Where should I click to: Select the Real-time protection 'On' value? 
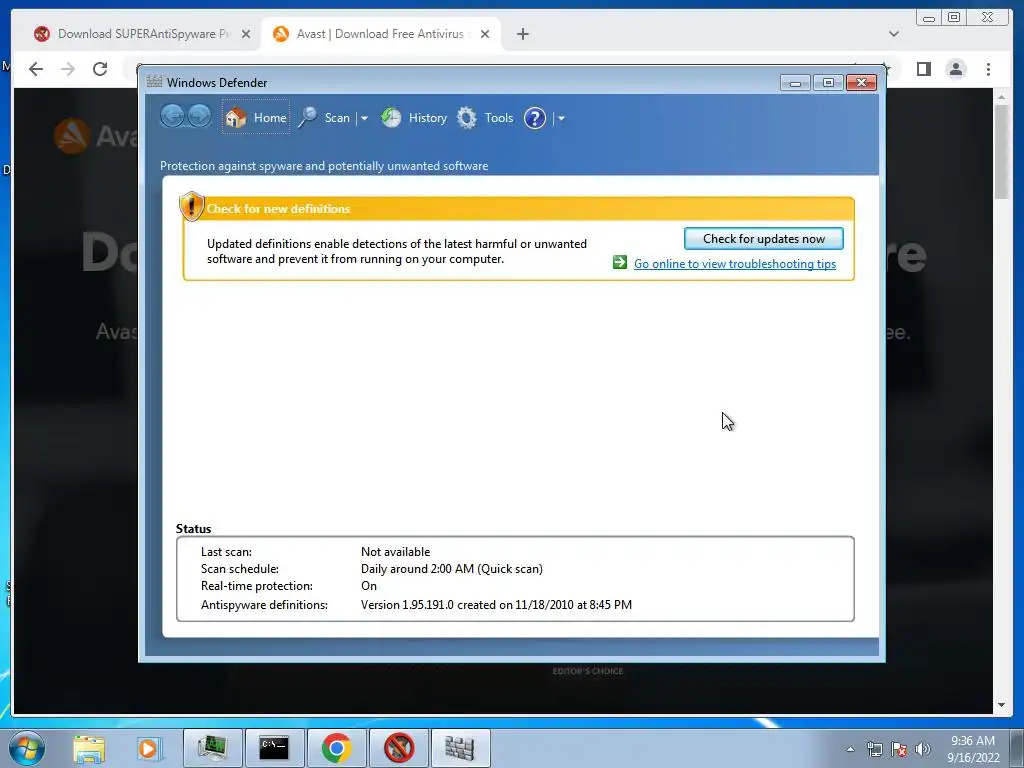(x=368, y=586)
